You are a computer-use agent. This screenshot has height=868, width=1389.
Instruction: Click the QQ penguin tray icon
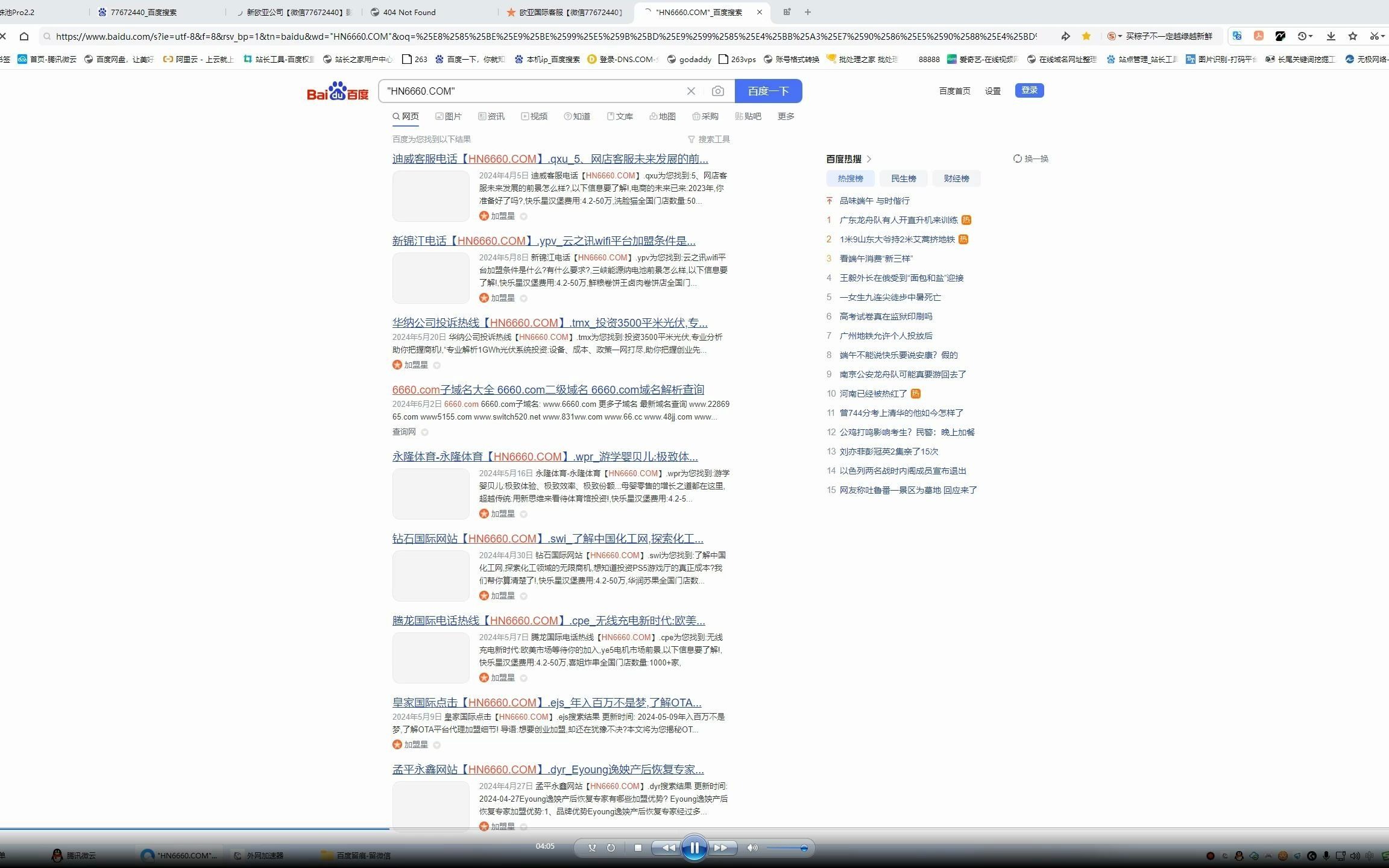click(1239, 855)
